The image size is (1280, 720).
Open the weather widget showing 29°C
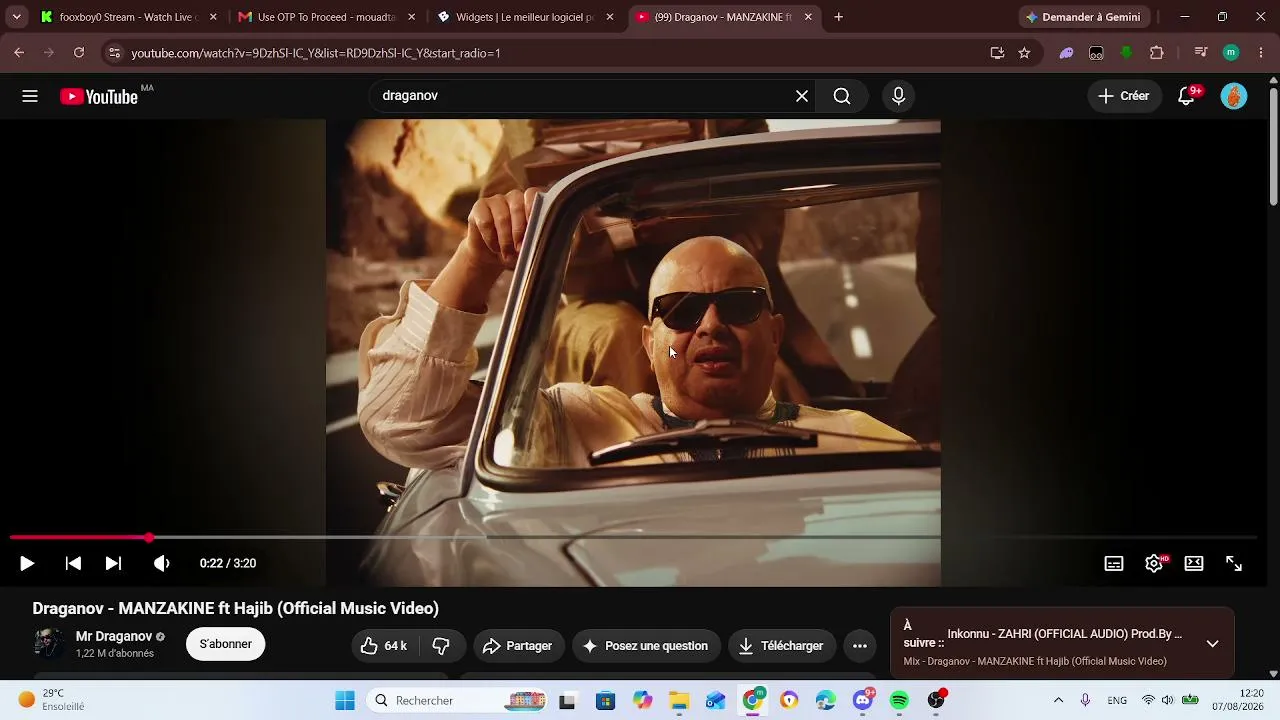51,700
